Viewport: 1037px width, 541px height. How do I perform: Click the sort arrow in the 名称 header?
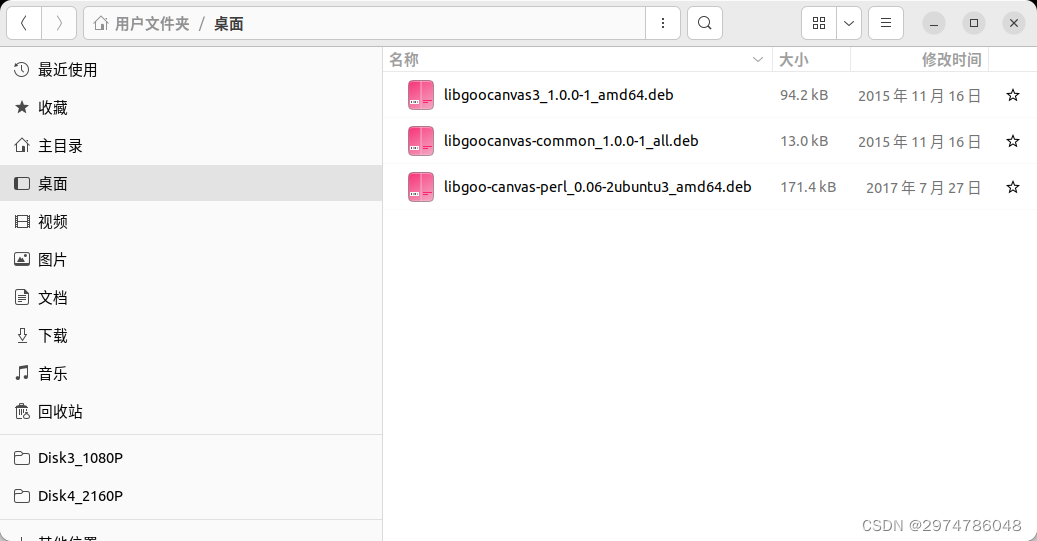pos(758,60)
